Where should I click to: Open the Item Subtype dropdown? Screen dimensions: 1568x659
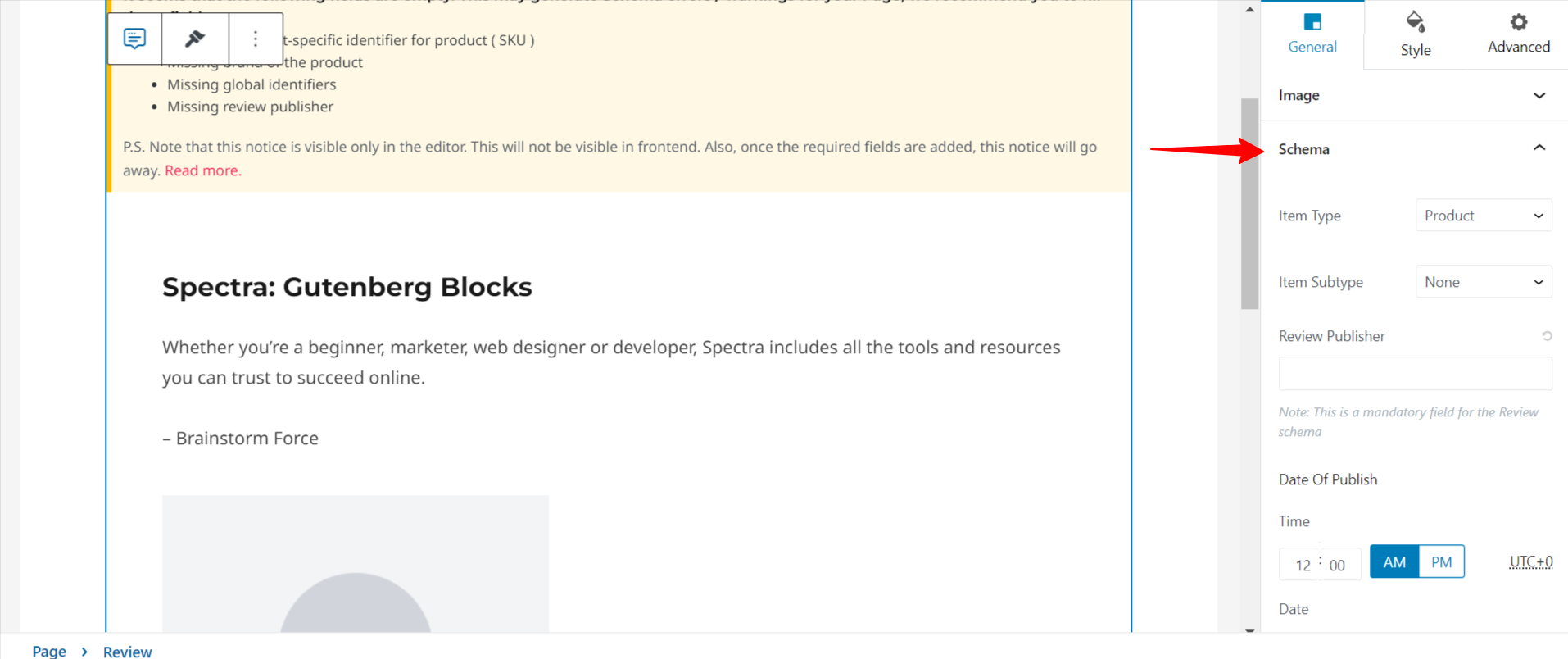[x=1483, y=282]
